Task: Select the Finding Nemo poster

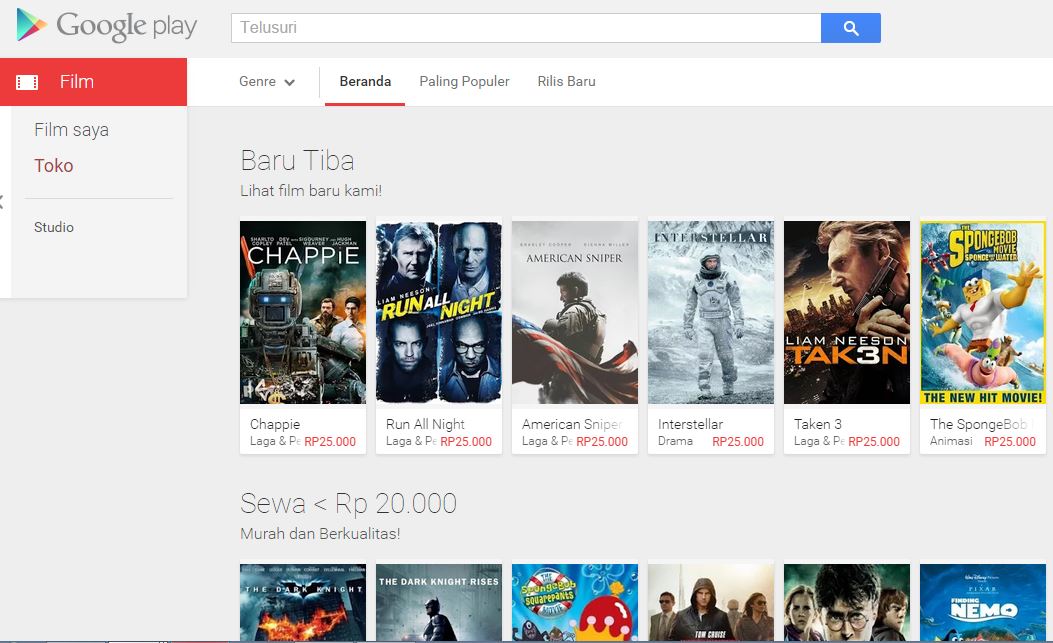Action: pos(983,602)
